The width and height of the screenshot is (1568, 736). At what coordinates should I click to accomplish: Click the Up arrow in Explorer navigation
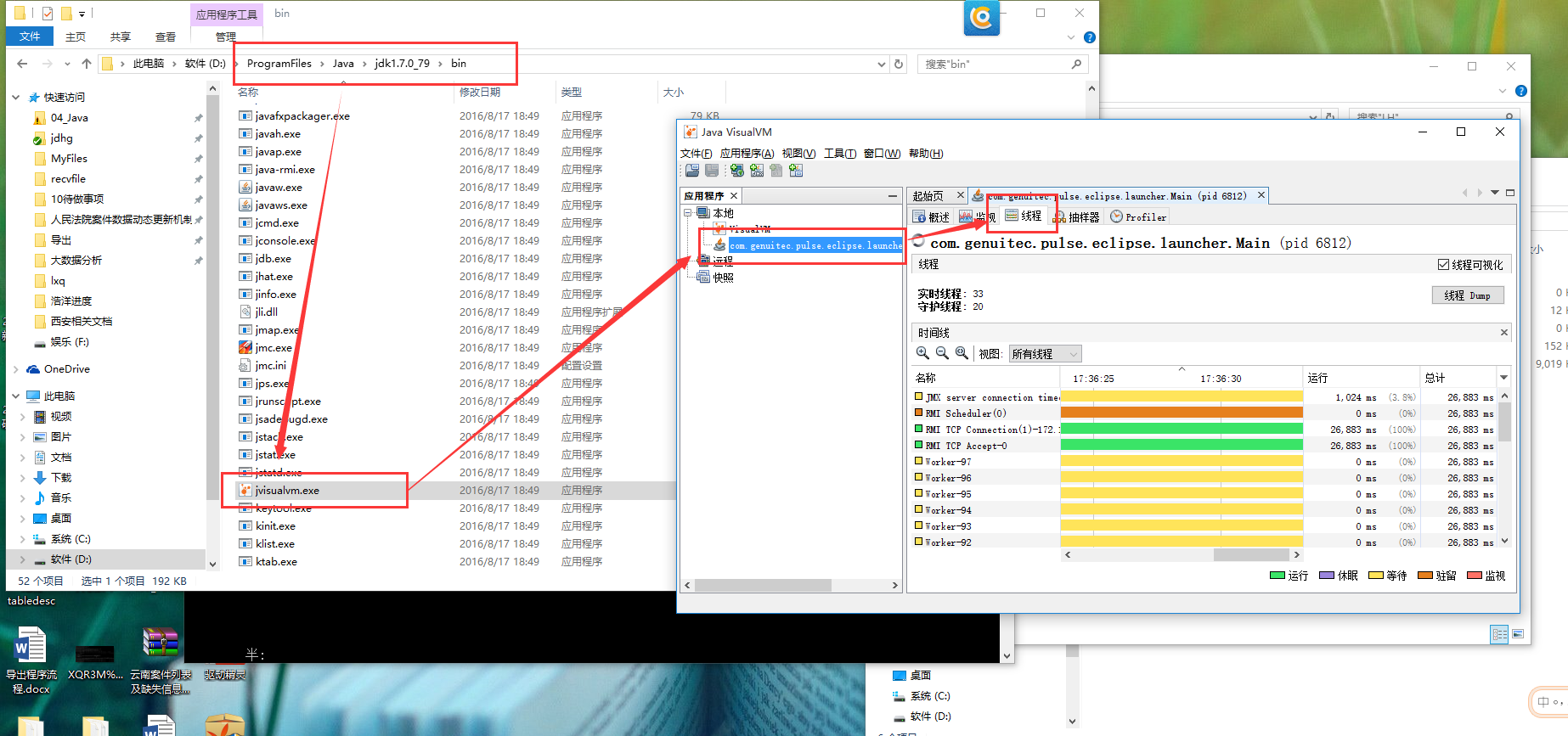[86, 64]
